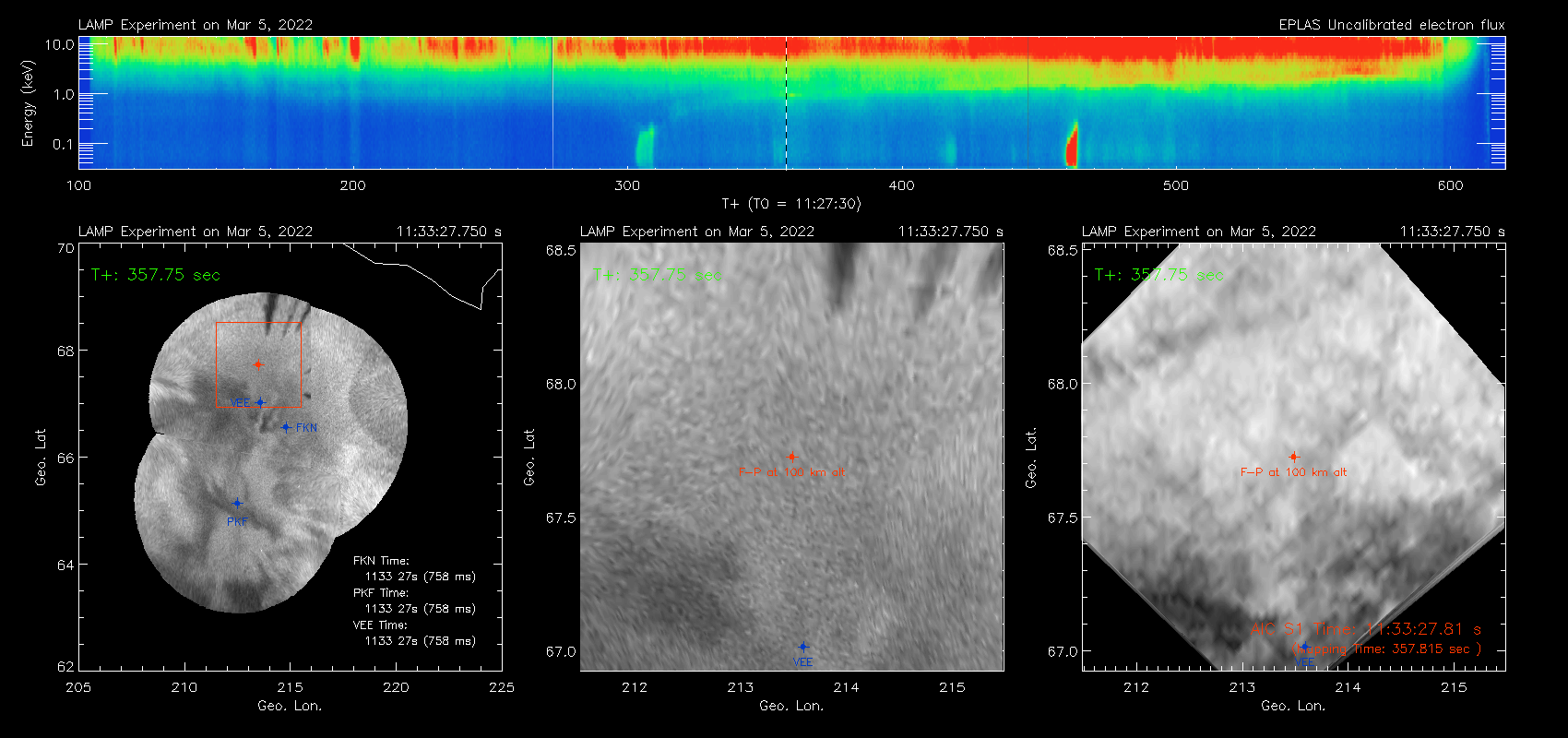Click the red low-energy burst near T+ 460
1568x738 pixels.
pos(1072,145)
